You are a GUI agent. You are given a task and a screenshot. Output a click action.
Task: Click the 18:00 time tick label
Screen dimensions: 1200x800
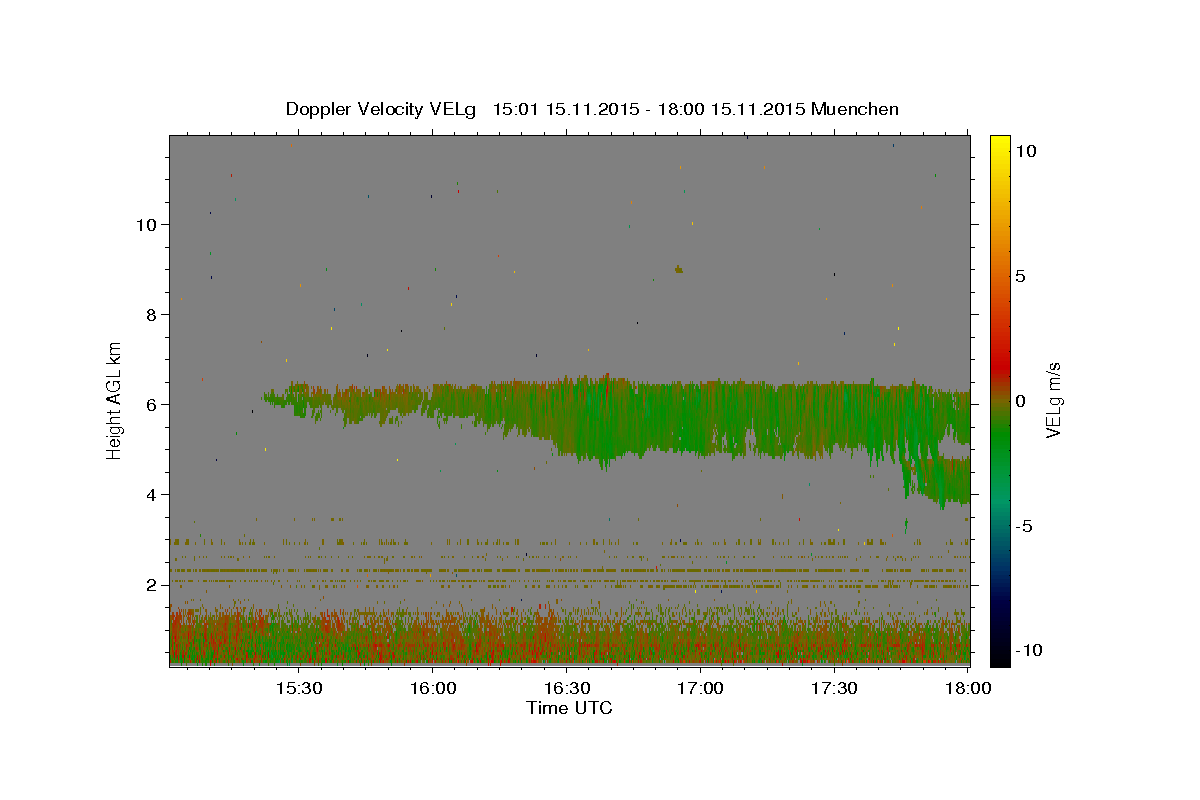[x=968, y=689]
